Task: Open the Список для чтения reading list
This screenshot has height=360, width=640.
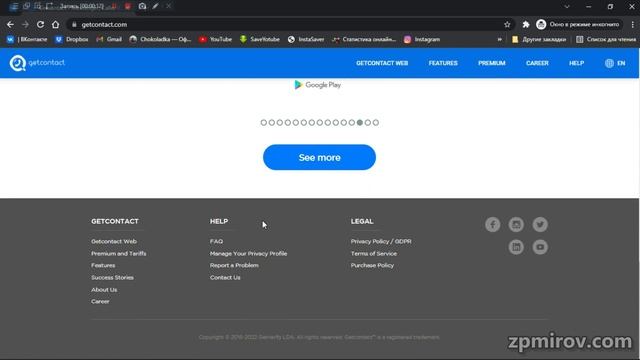Action: click(x=606, y=39)
